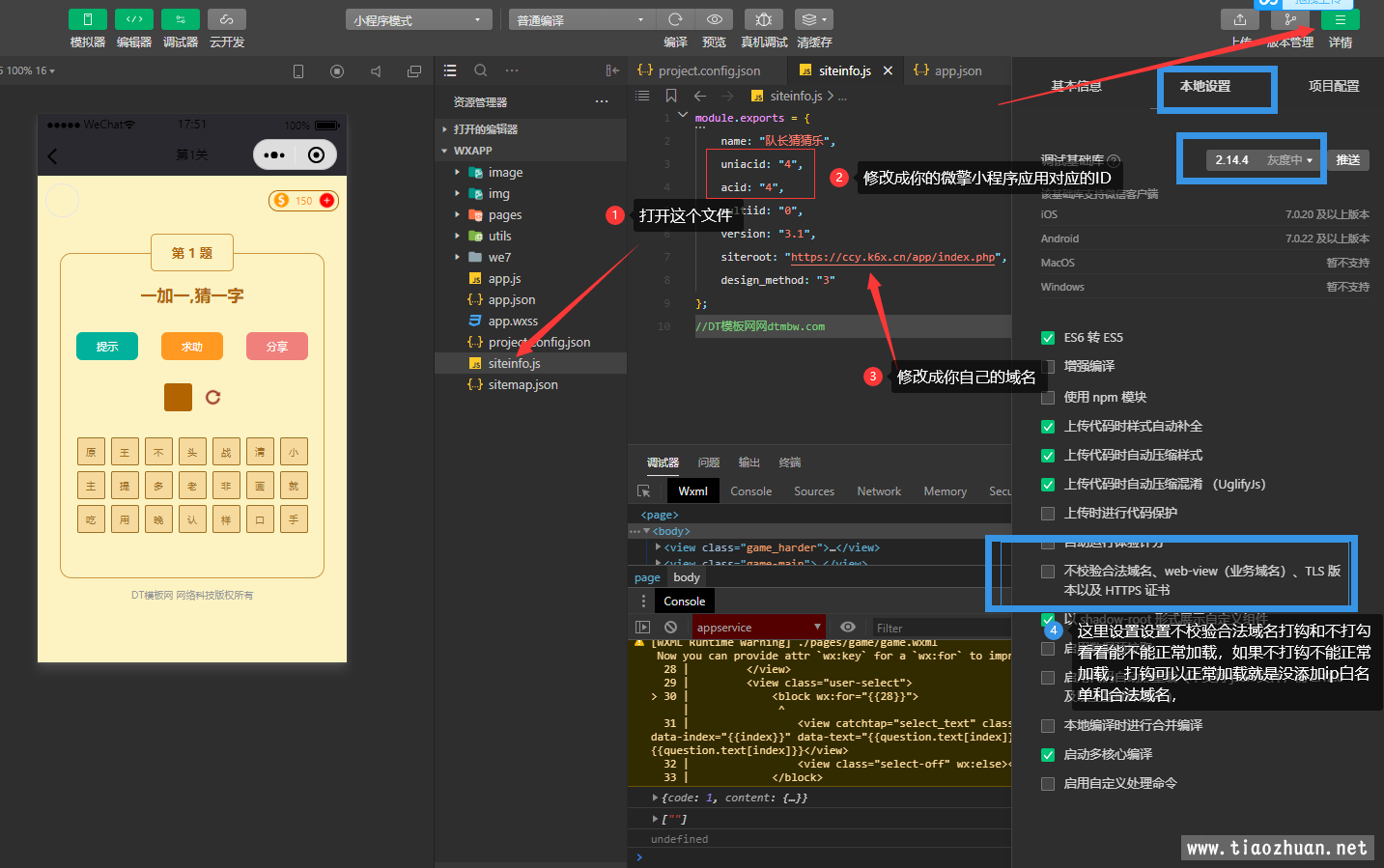Switch to the Network devtools tab
The height and width of the screenshot is (868, 1384).
coord(879,490)
